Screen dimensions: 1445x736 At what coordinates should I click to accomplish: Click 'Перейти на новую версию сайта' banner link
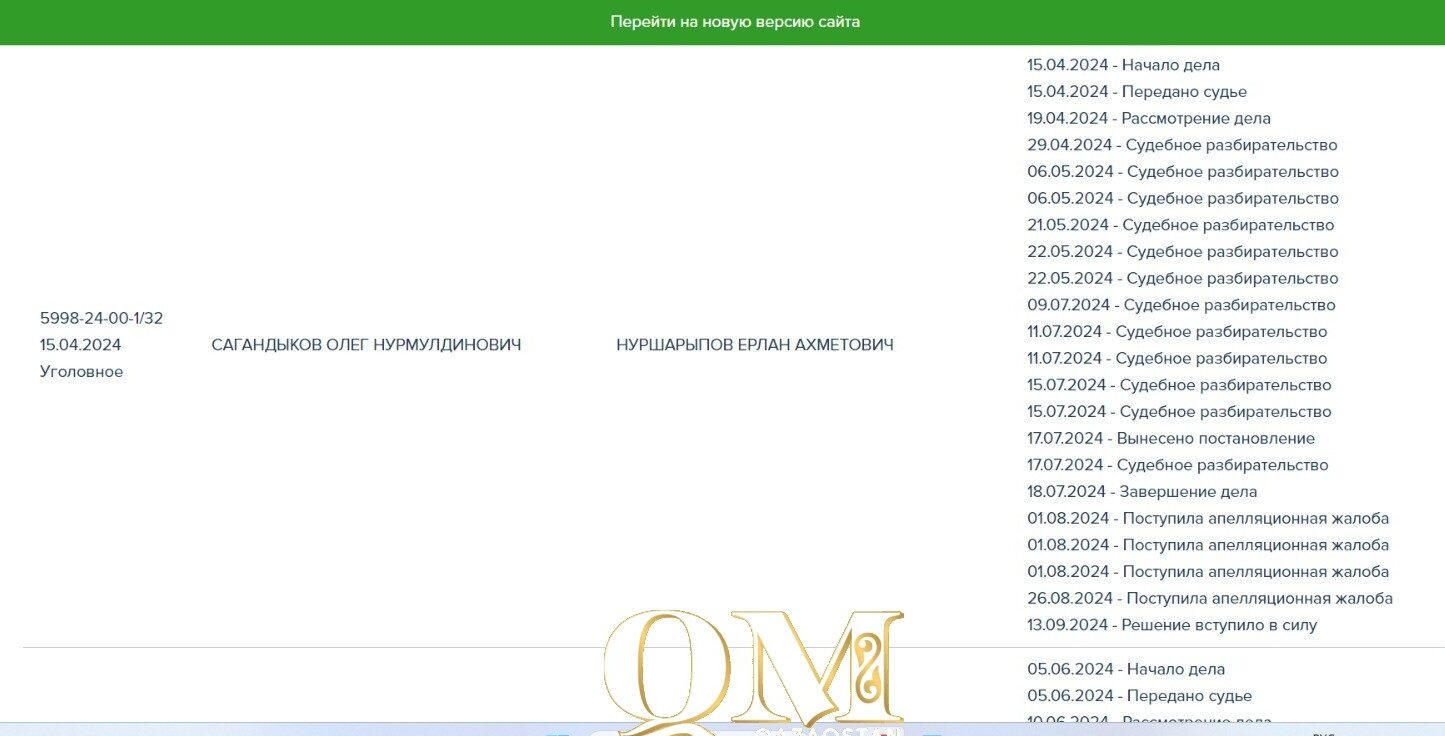point(735,21)
